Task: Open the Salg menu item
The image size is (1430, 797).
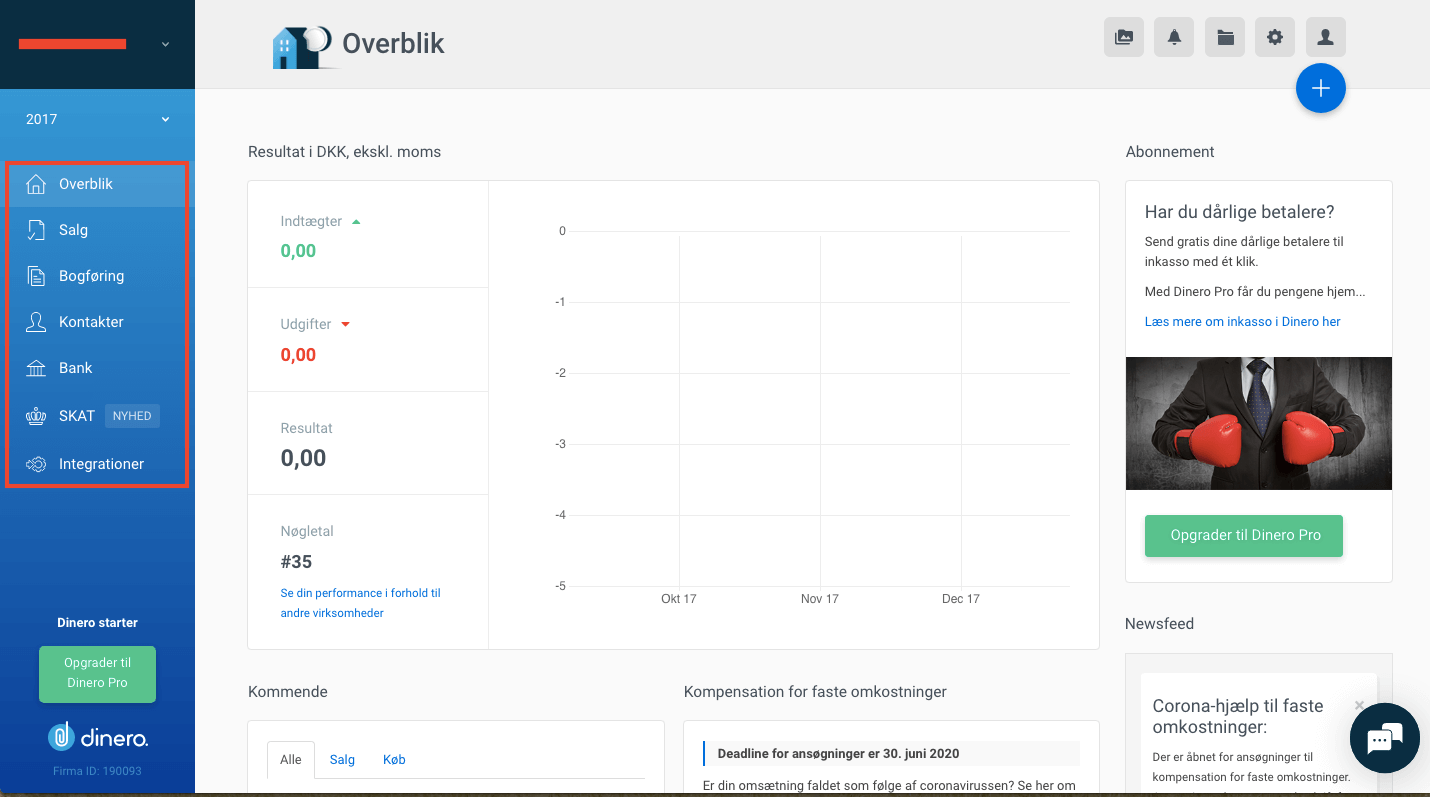Action: [98, 230]
